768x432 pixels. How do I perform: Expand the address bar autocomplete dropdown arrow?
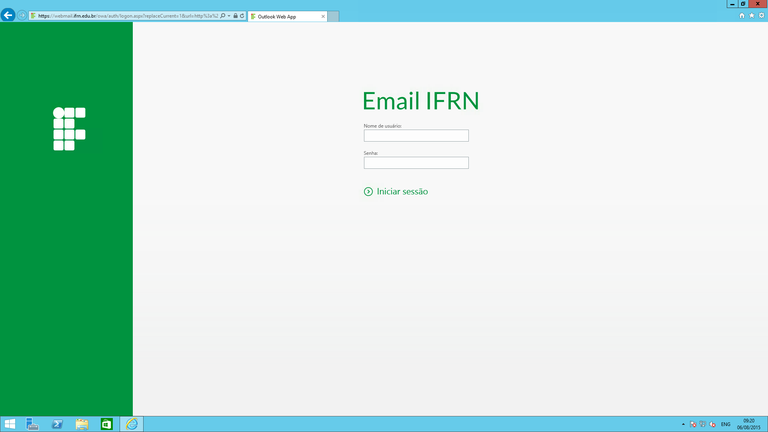pos(229,16)
